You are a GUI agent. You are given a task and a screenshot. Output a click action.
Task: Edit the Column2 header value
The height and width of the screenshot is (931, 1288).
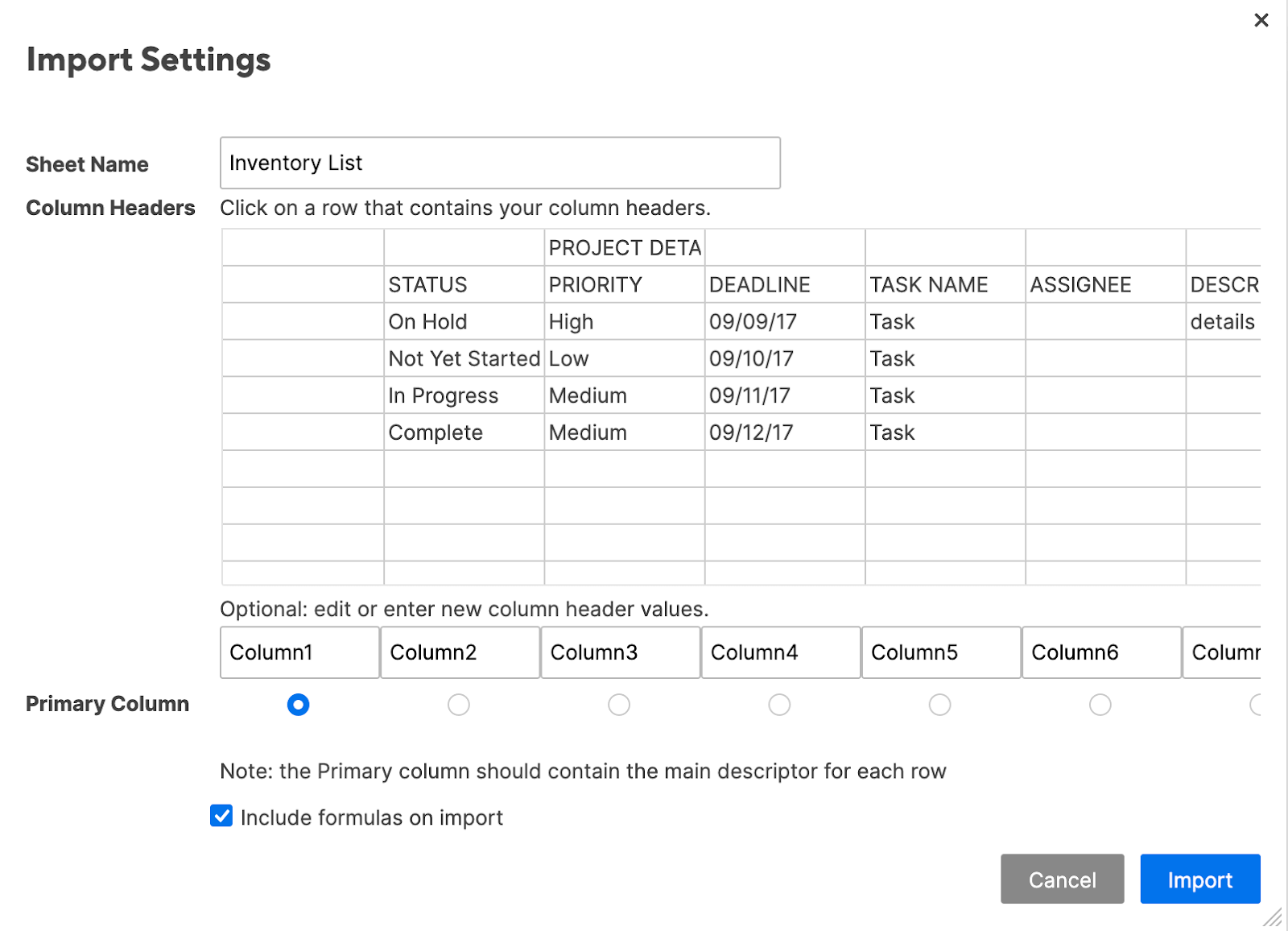click(x=460, y=652)
